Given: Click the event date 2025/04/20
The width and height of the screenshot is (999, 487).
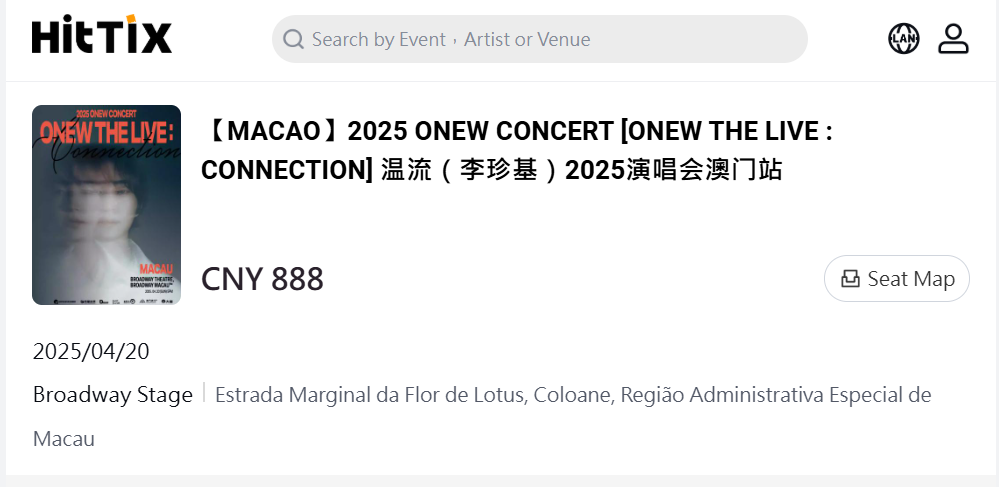Looking at the screenshot, I should coord(91,351).
